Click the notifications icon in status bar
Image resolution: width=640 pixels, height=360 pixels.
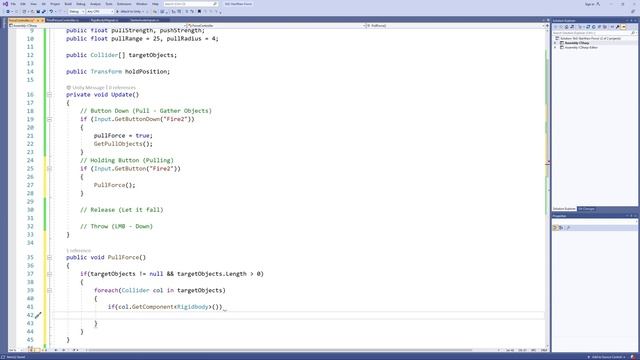coord(633,357)
